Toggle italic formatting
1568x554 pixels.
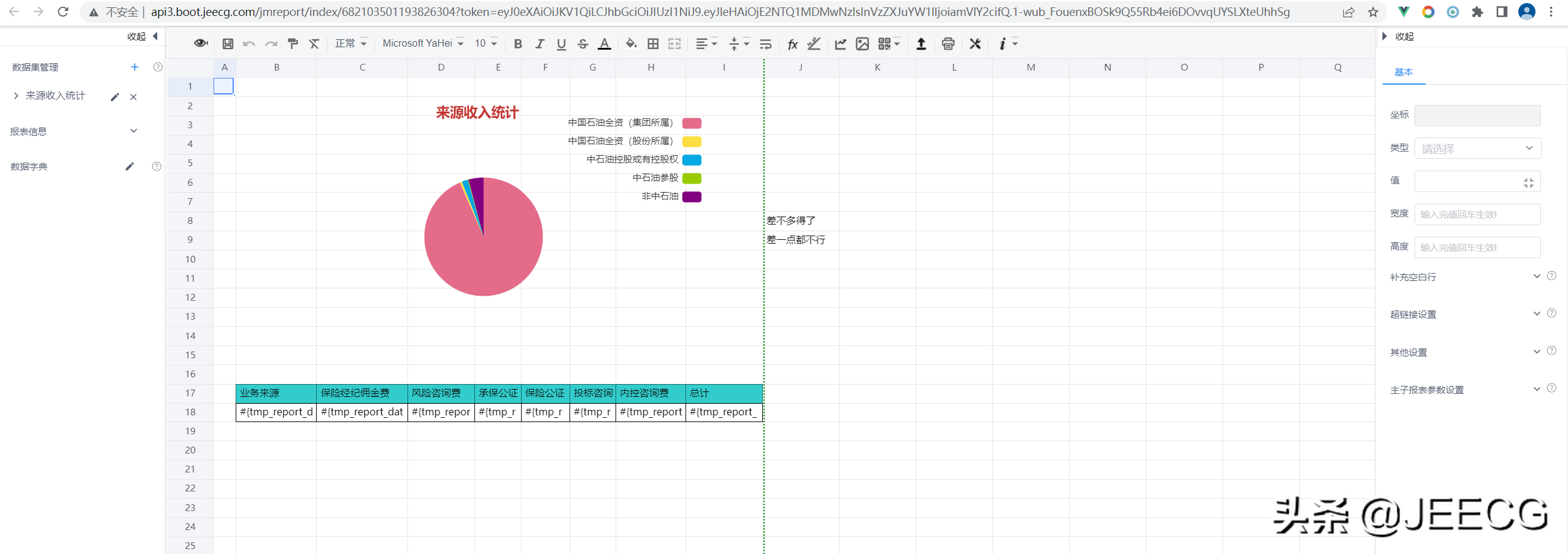pyautogui.click(x=539, y=43)
